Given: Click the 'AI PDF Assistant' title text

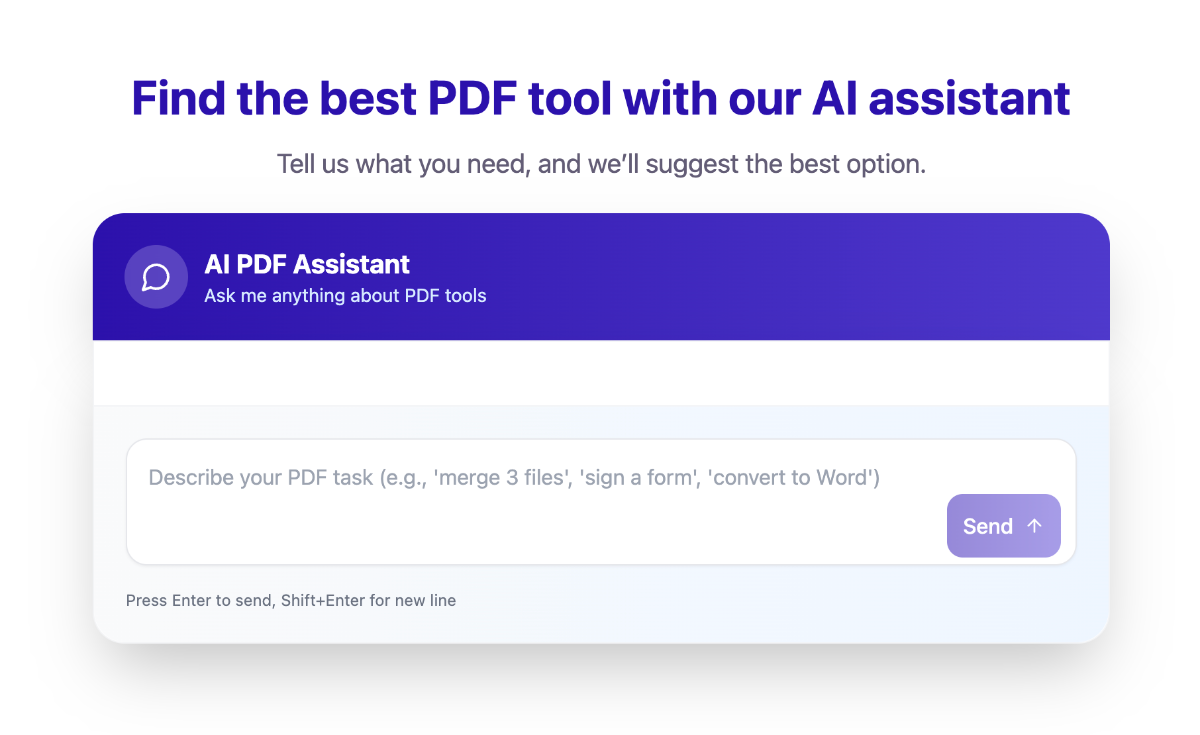Looking at the screenshot, I should click(x=306, y=264).
